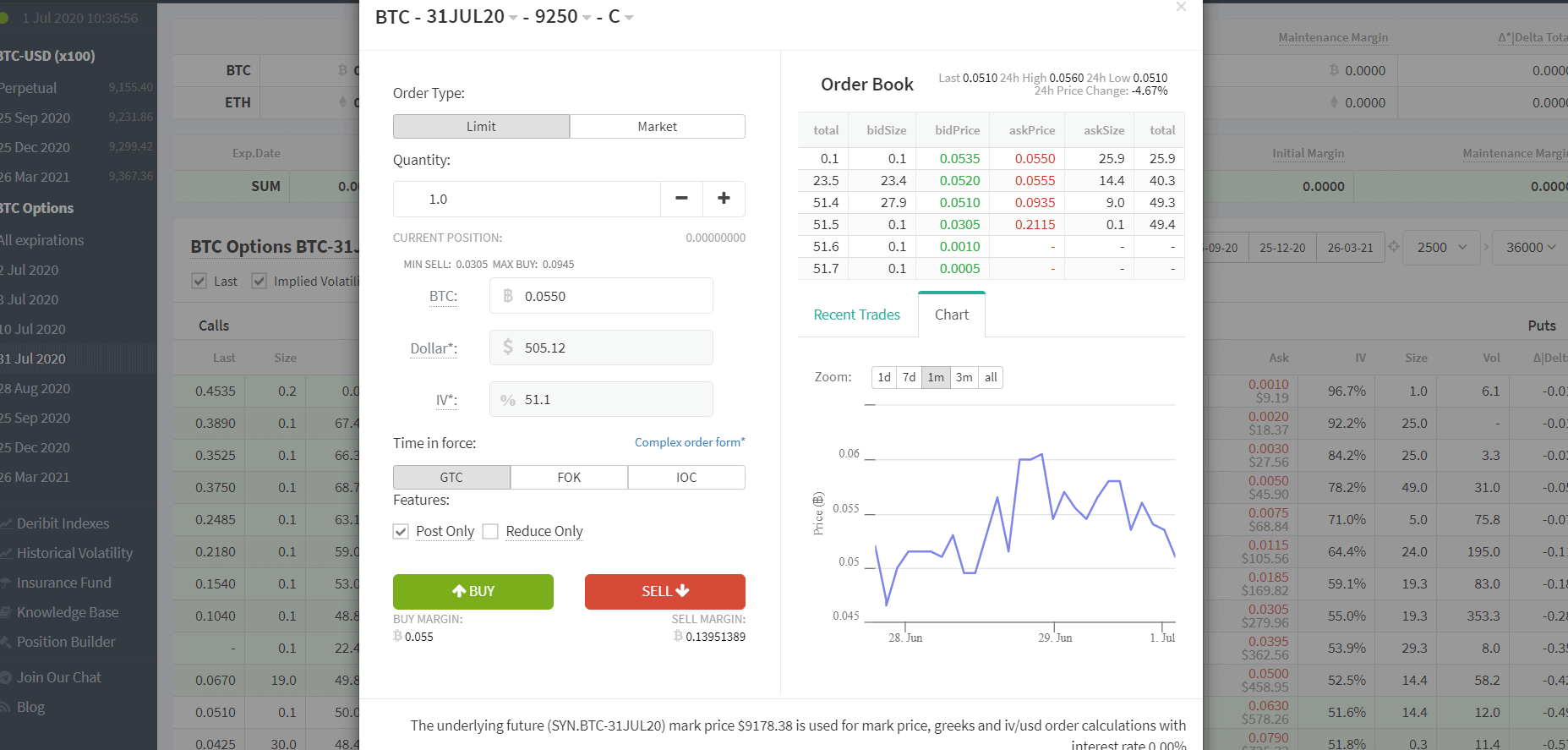Viewport: 1568px width, 750px height.
Task: Set chart zoom to all
Action: click(x=991, y=377)
